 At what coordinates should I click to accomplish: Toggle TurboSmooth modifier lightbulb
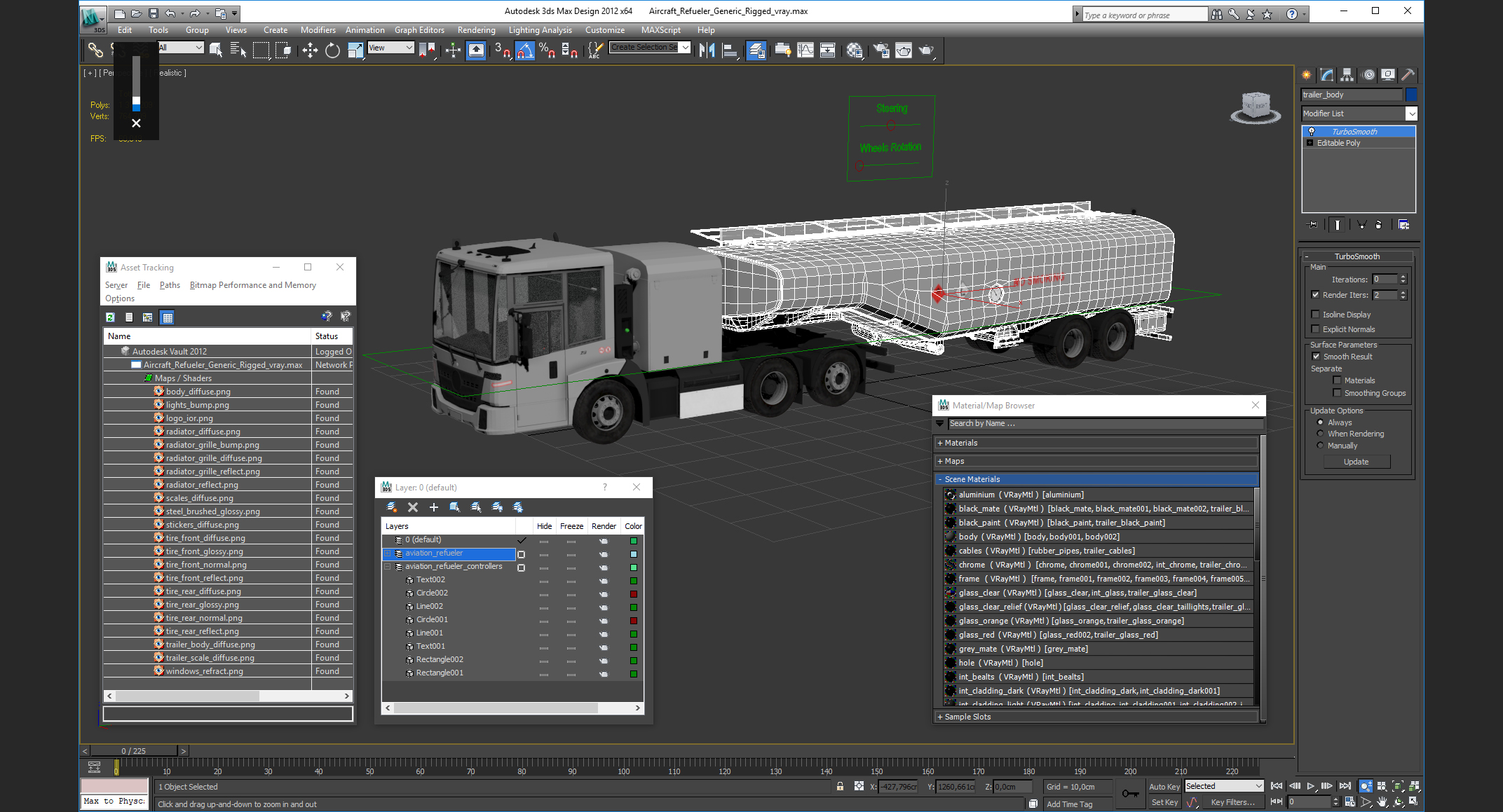pos(1312,132)
